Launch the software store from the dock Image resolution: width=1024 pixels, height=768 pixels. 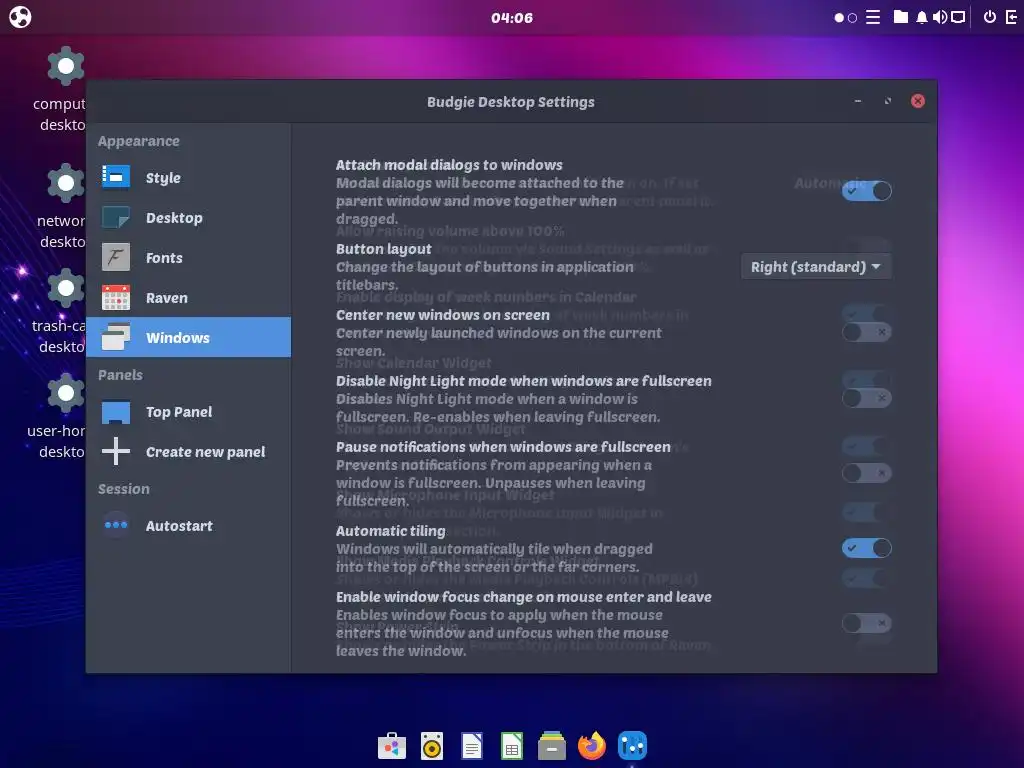[x=392, y=746]
